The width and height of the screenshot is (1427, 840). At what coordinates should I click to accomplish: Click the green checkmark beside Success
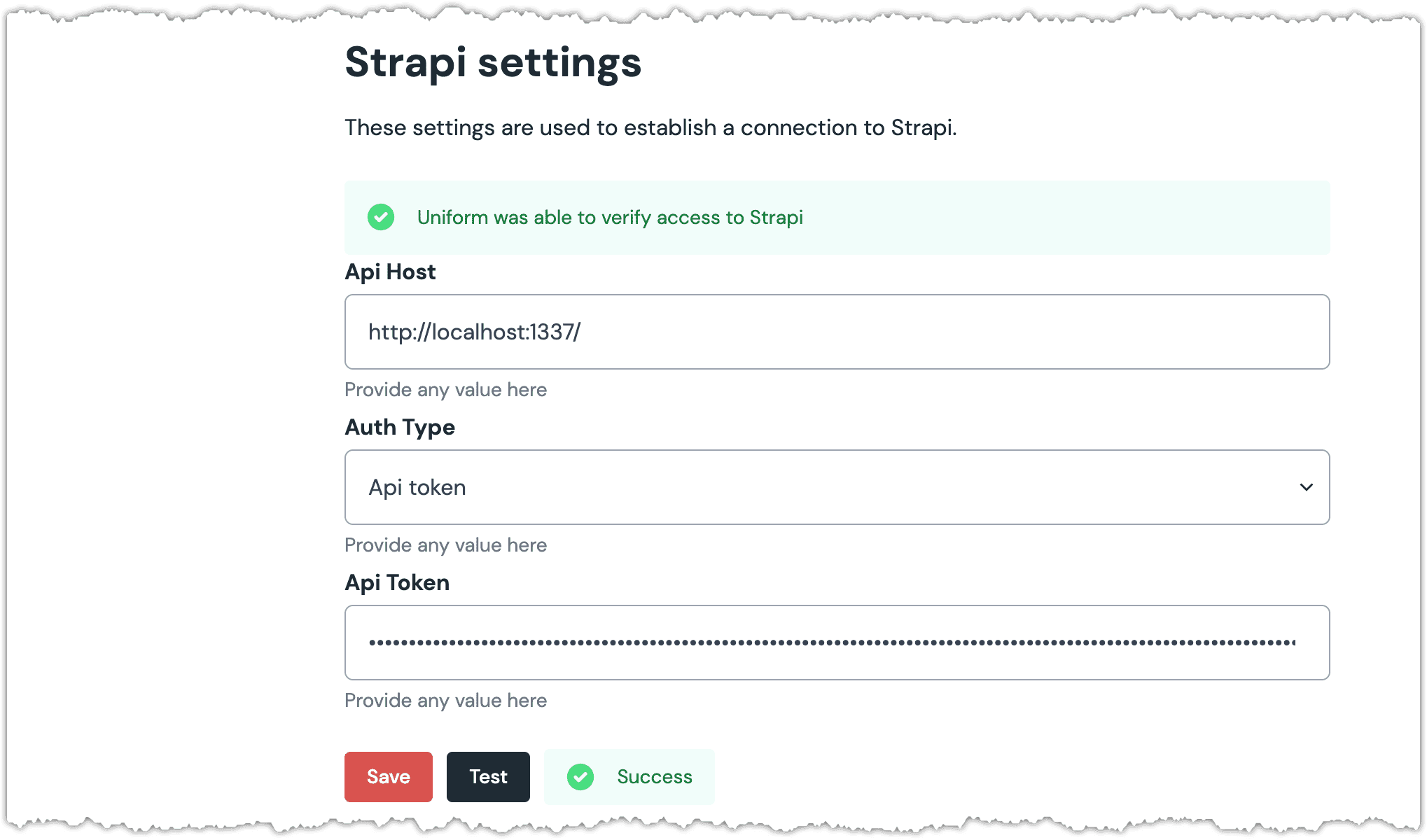point(580,777)
